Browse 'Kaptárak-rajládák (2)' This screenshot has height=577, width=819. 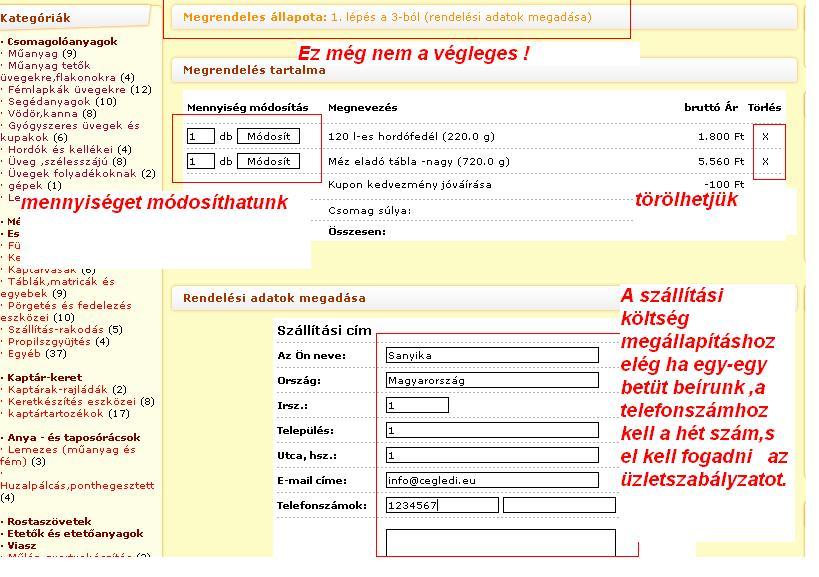[x=67, y=389]
